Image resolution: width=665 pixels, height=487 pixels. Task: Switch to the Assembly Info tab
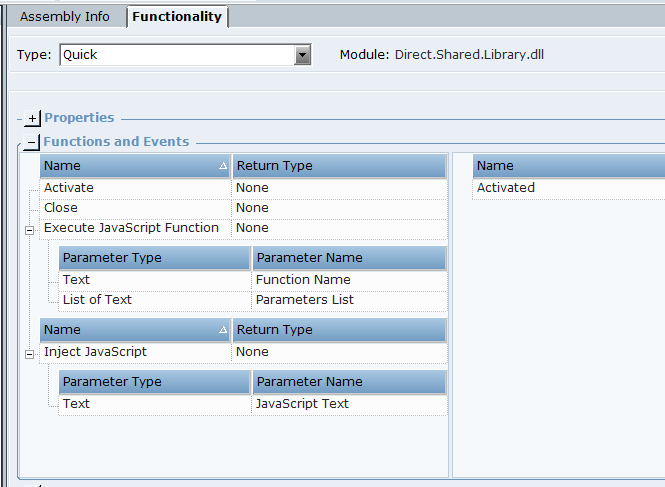coord(65,17)
